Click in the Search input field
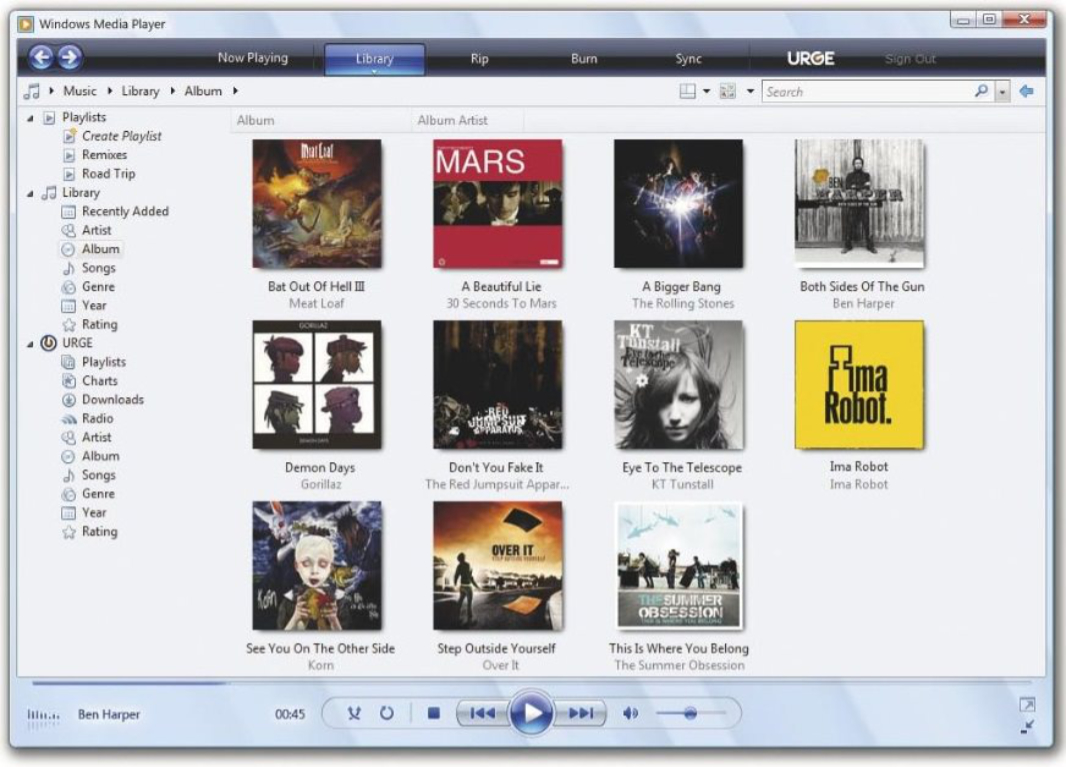Image resolution: width=1066 pixels, height=767 pixels. pyautogui.click(x=868, y=91)
